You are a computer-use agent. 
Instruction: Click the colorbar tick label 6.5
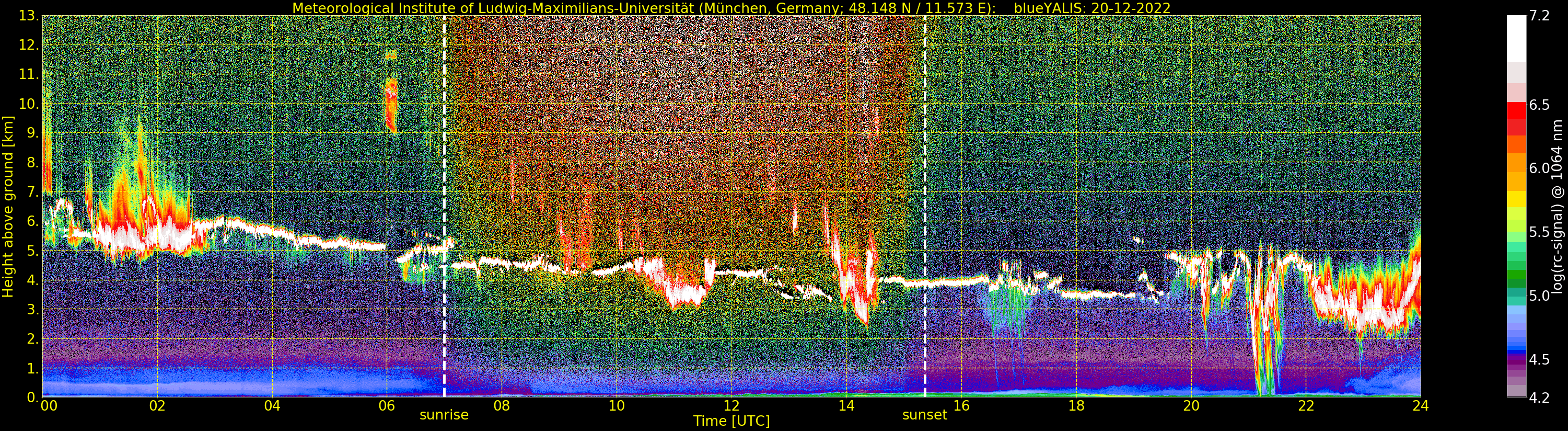1539,105
